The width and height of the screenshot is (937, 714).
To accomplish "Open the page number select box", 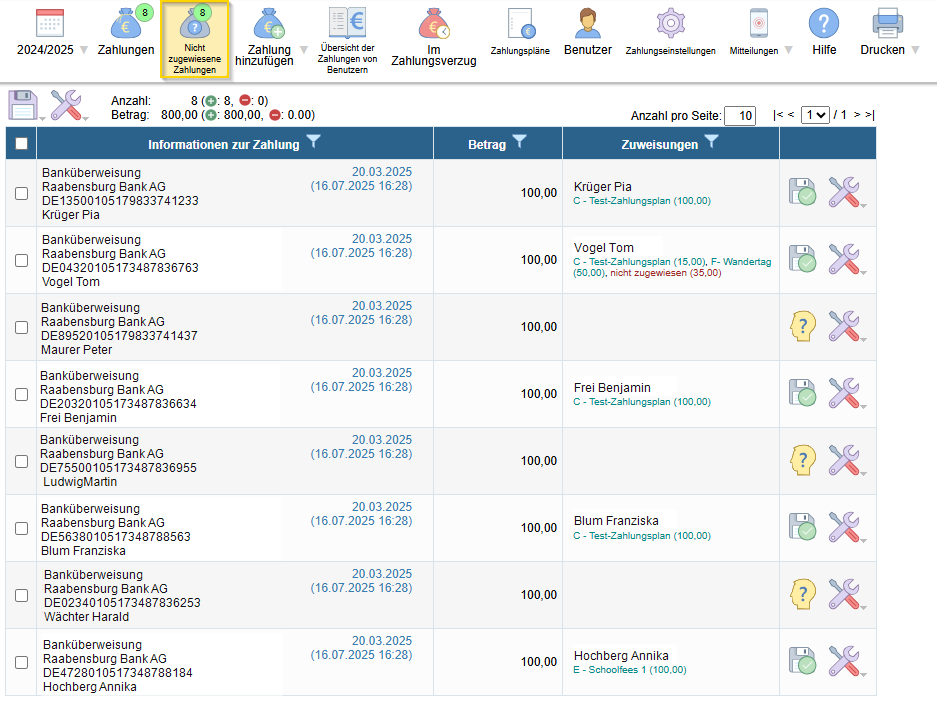I will pyautogui.click(x=815, y=115).
